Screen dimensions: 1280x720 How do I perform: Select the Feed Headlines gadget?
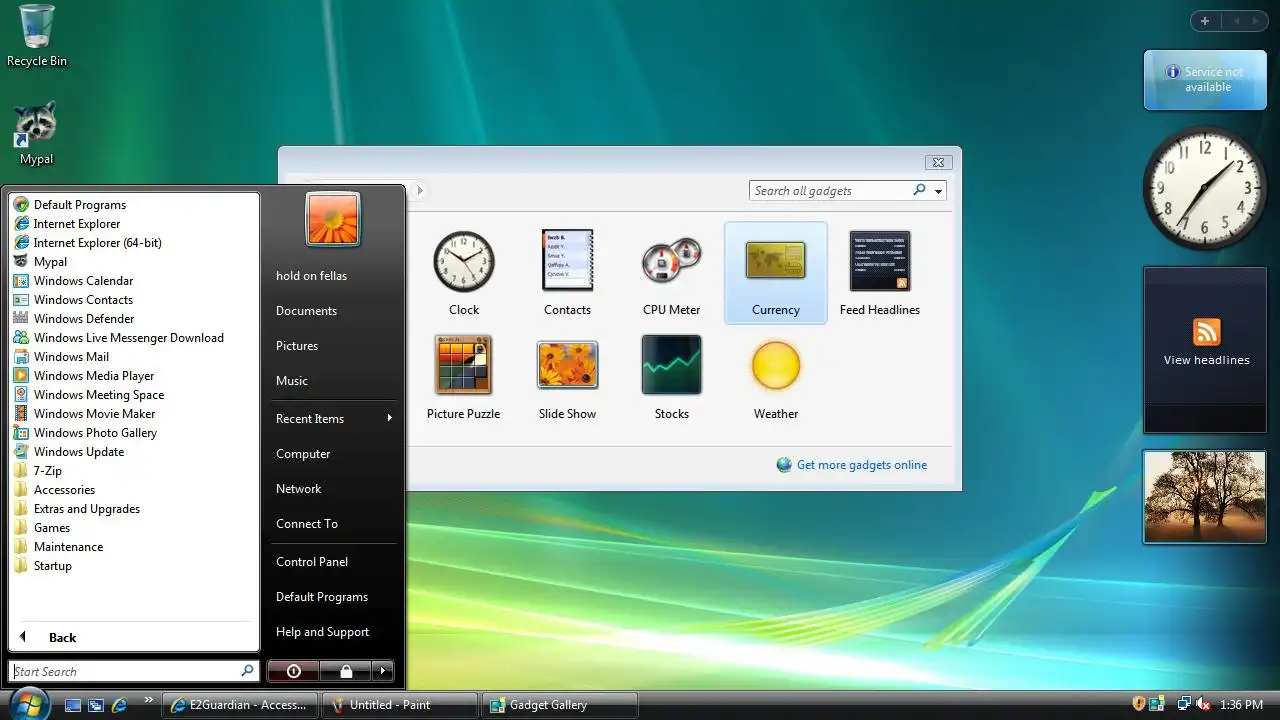click(880, 273)
